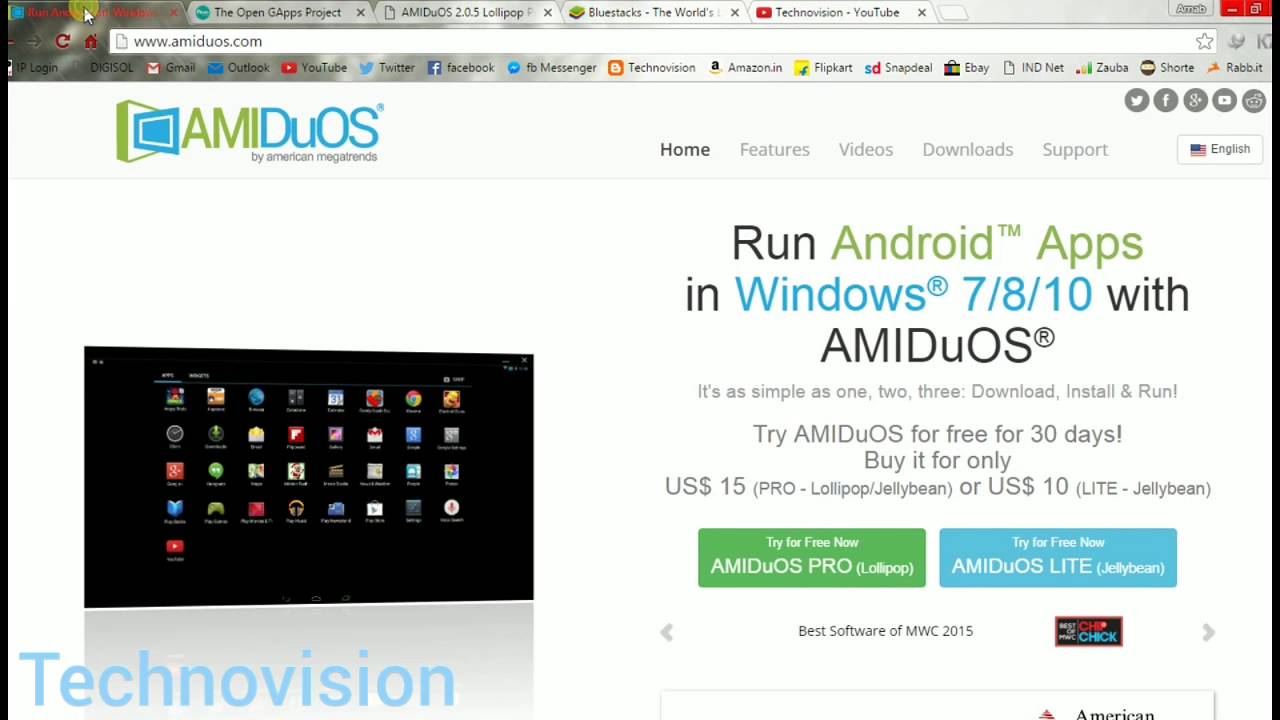Viewport: 1280px width, 720px height.
Task: Click the Chip Chick award badge
Action: click(x=1089, y=631)
